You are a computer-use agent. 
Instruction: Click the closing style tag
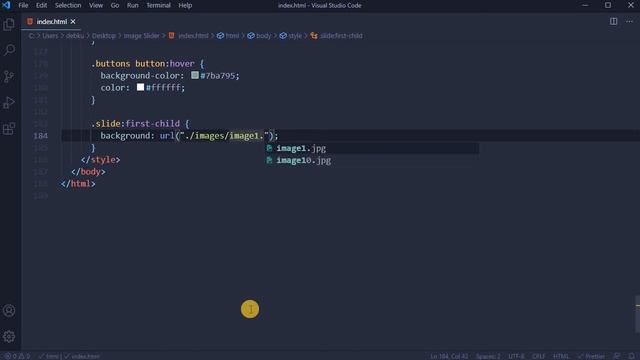point(100,160)
